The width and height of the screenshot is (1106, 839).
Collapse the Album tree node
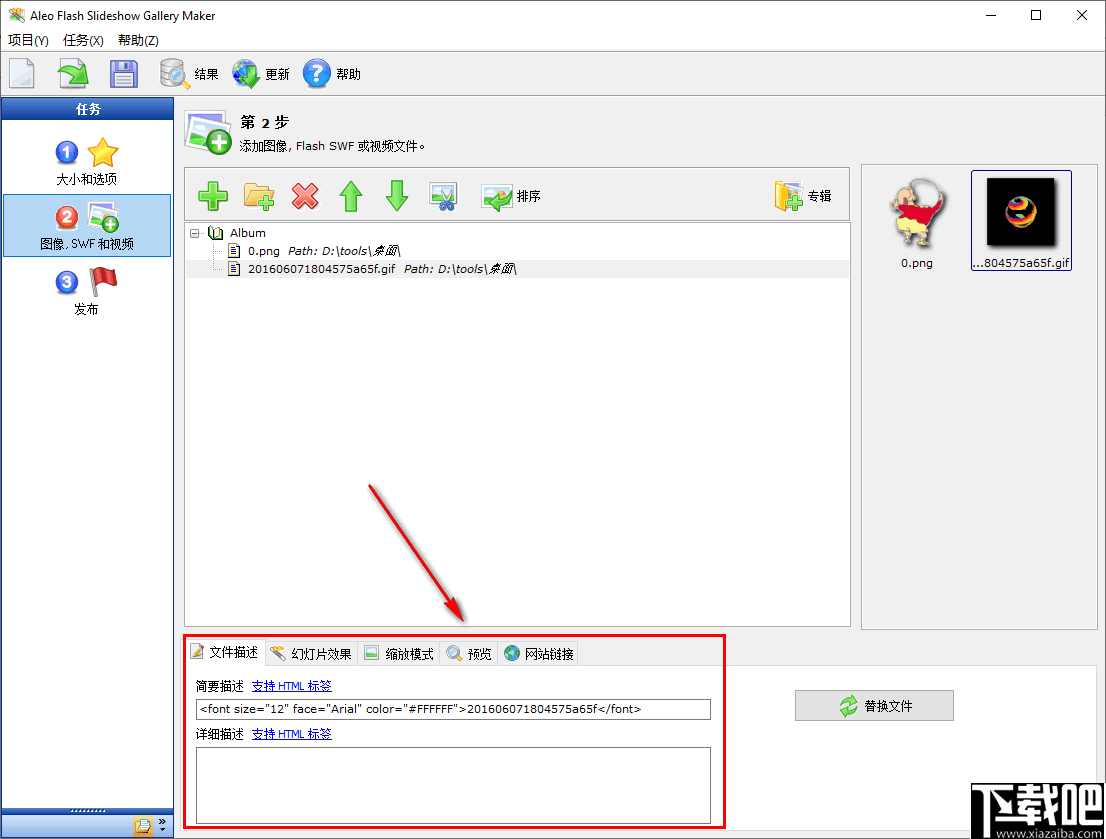click(x=195, y=233)
